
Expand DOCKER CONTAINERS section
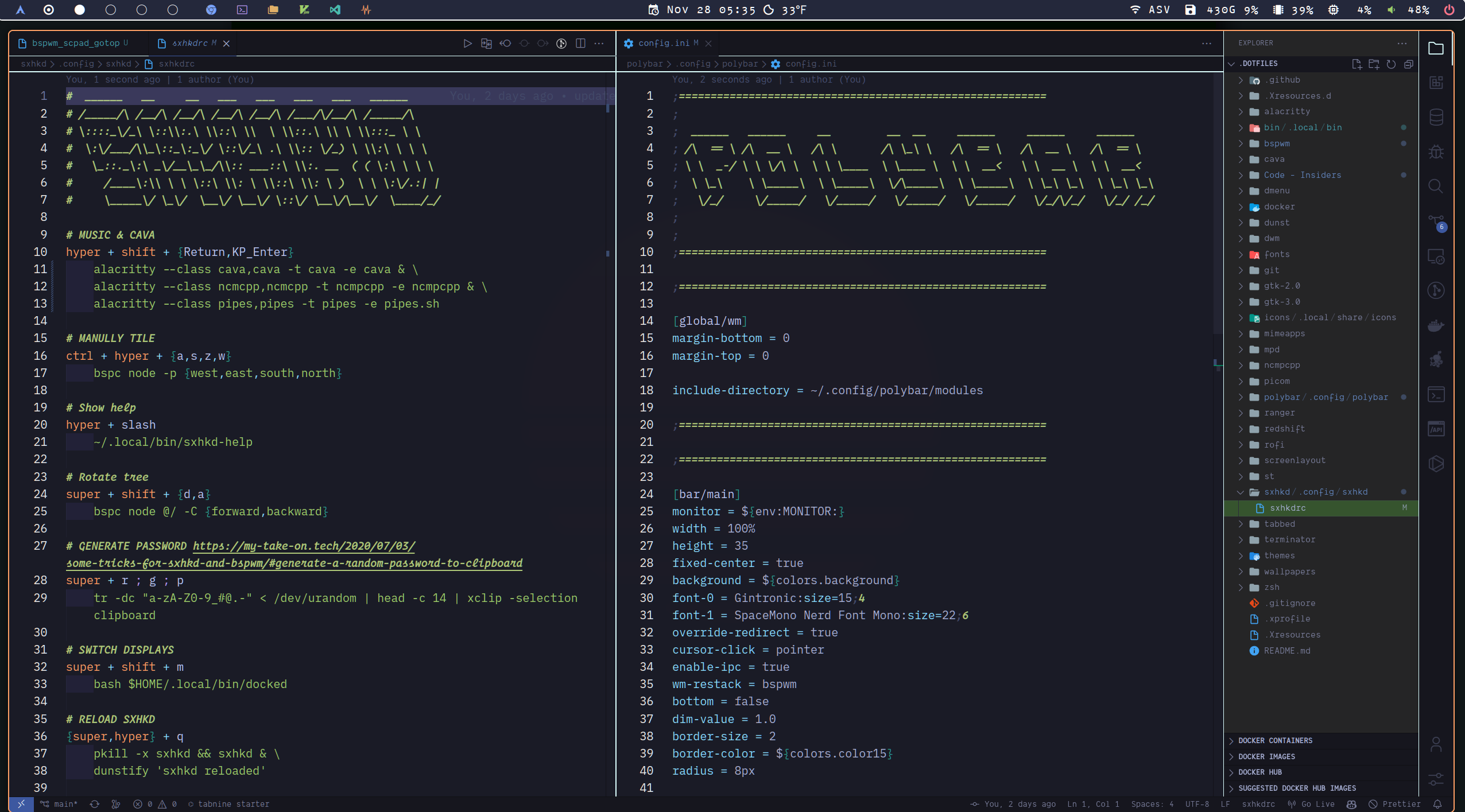tap(1275, 740)
